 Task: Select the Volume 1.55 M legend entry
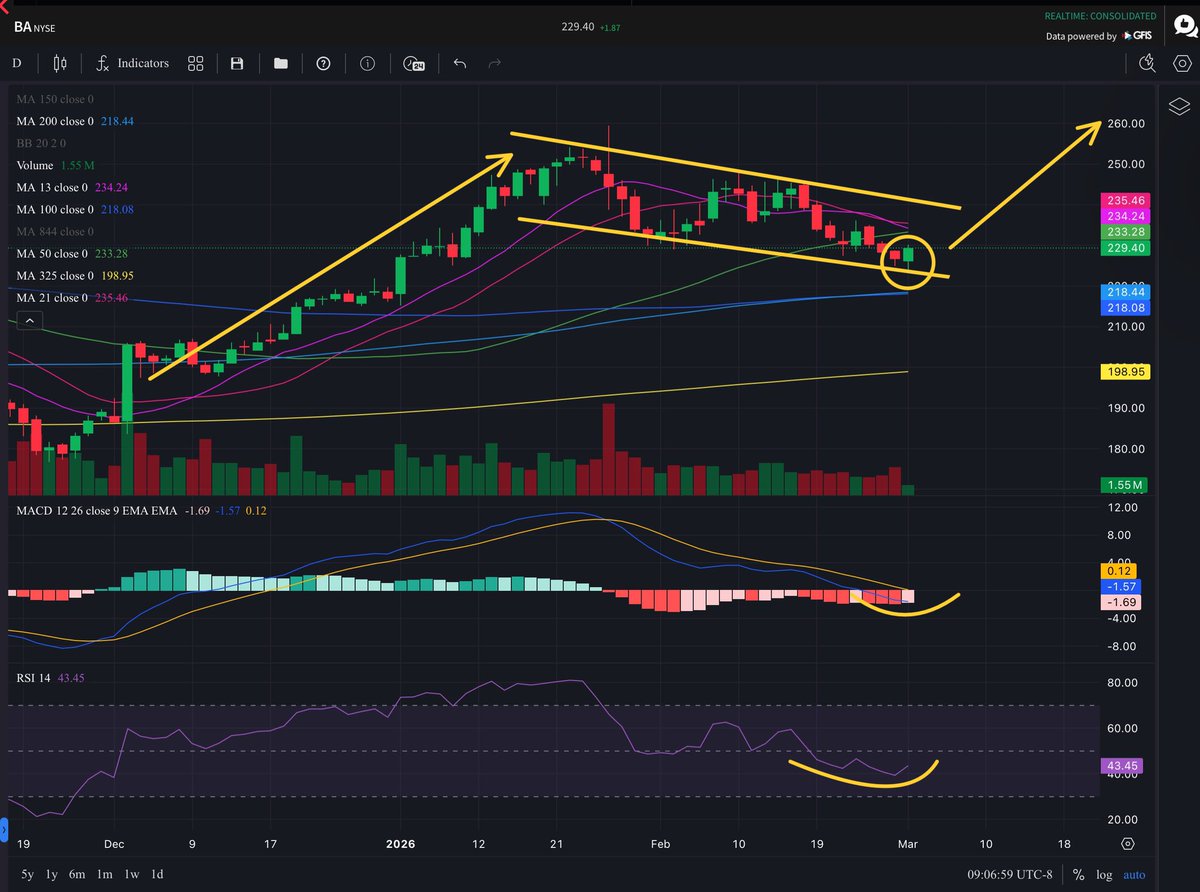[56, 165]
